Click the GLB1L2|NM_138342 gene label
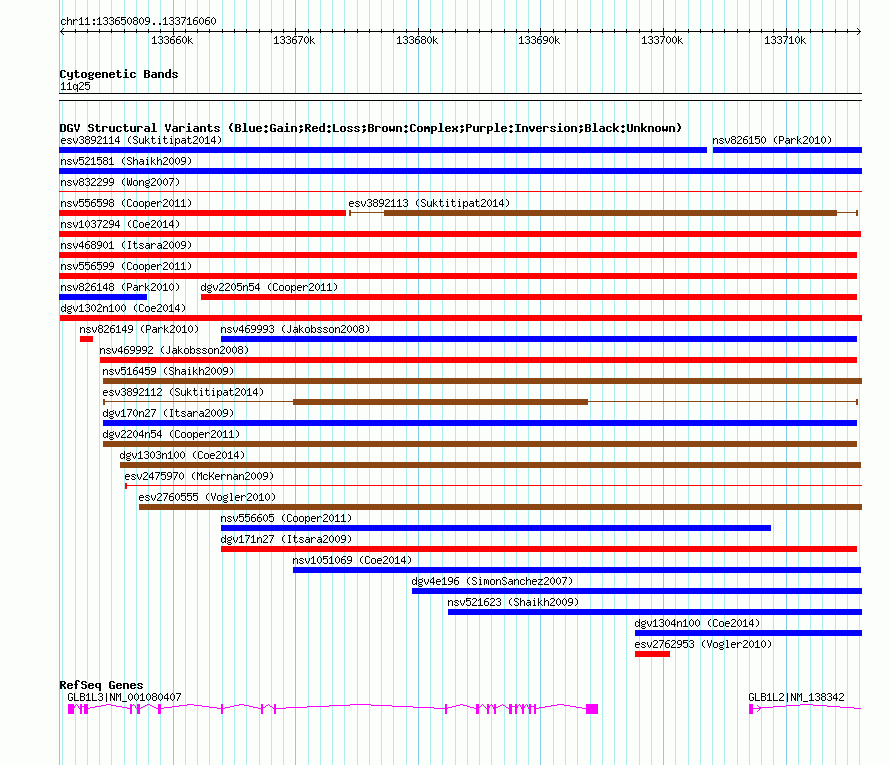Image resolution: width=890 pixels, height=765 pixels. [796, 697]
